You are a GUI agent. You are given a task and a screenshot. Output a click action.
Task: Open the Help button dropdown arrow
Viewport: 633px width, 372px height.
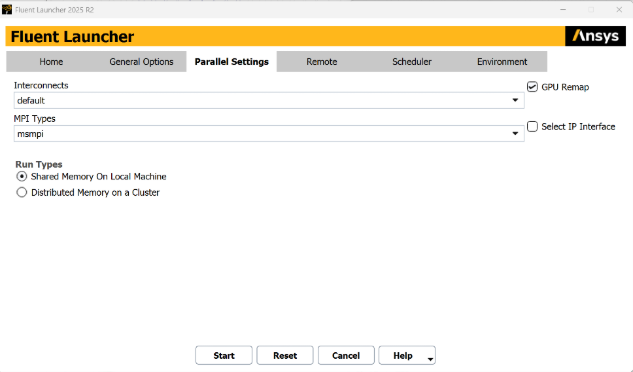click(x=430, y=359)
